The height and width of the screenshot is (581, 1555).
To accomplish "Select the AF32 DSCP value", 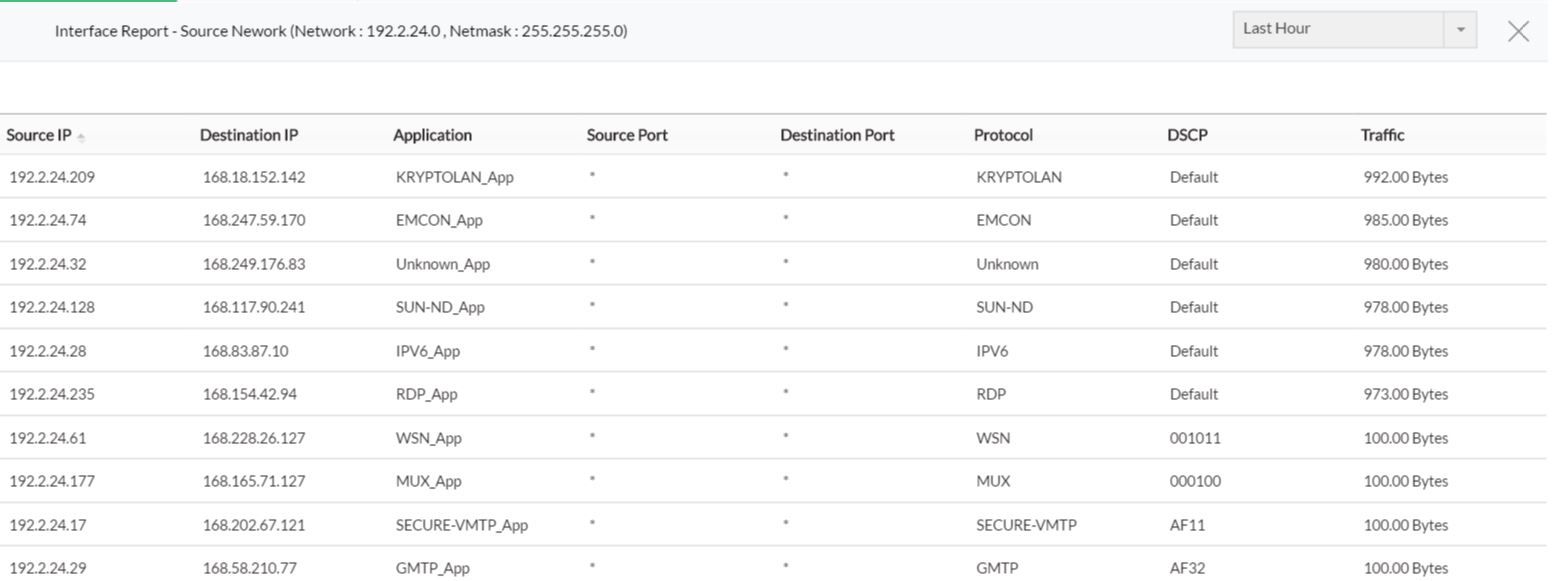I will click(1187, 568).
